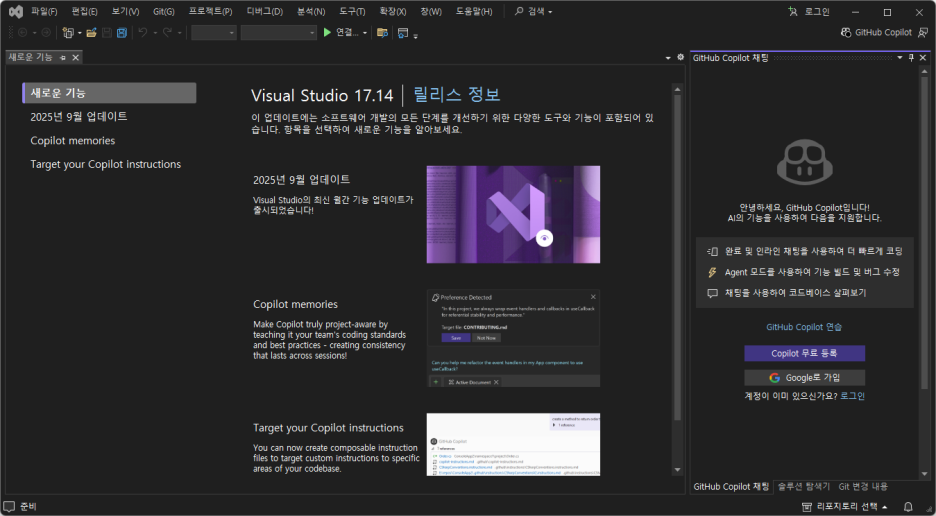Open the Git(G) menu

164,11
